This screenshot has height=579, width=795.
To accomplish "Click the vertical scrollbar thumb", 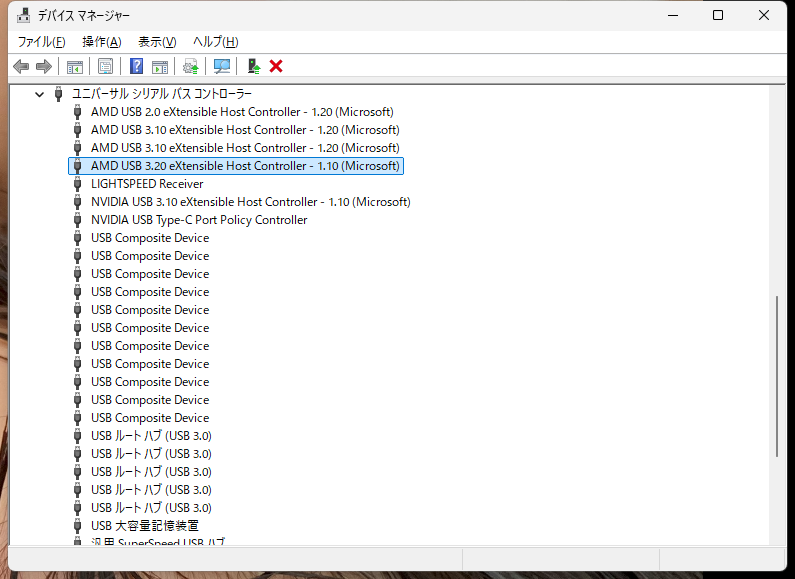I will pos(777,377).
